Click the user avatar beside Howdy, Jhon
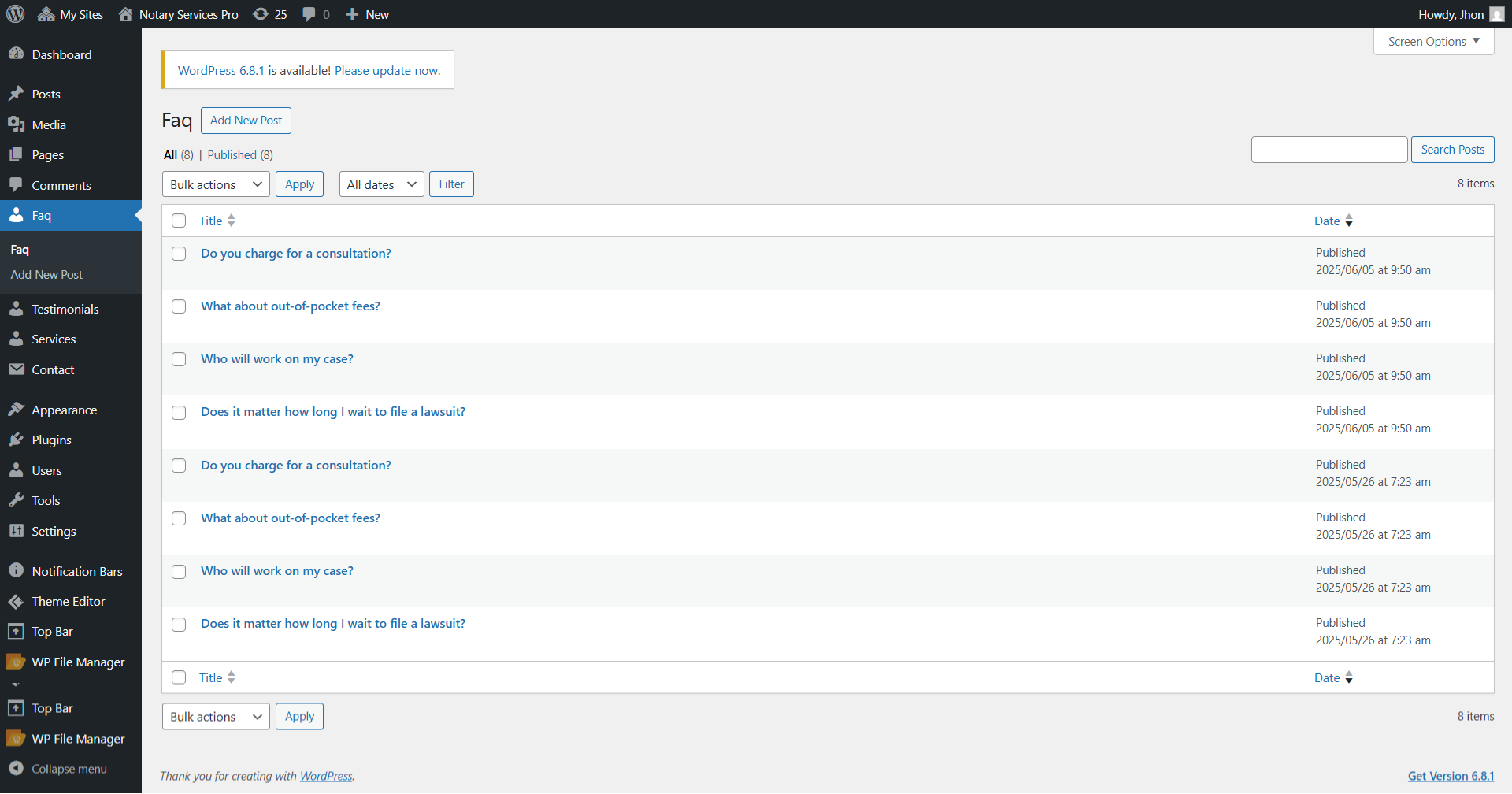Viewport: 1512px width, 794px height. pyautogui.click(x=1497, y=14)
